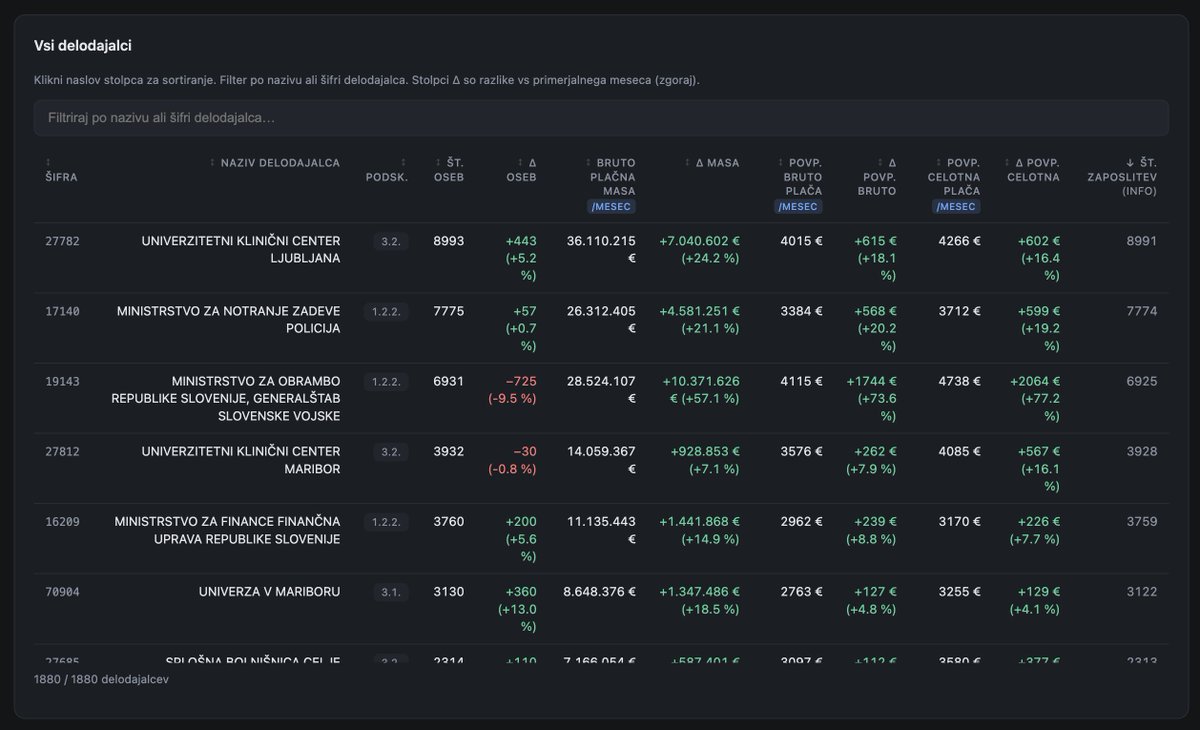This screenshot has height=730, width=1200.
Task: Click /MESEC badge under Povp. celotna plača
Action: click(957, 207)
